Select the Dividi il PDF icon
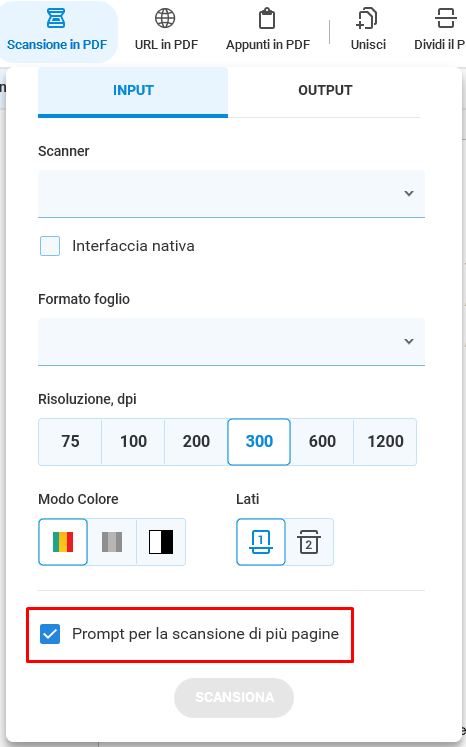This screenshot has width=466, height=747. [445, 18]
